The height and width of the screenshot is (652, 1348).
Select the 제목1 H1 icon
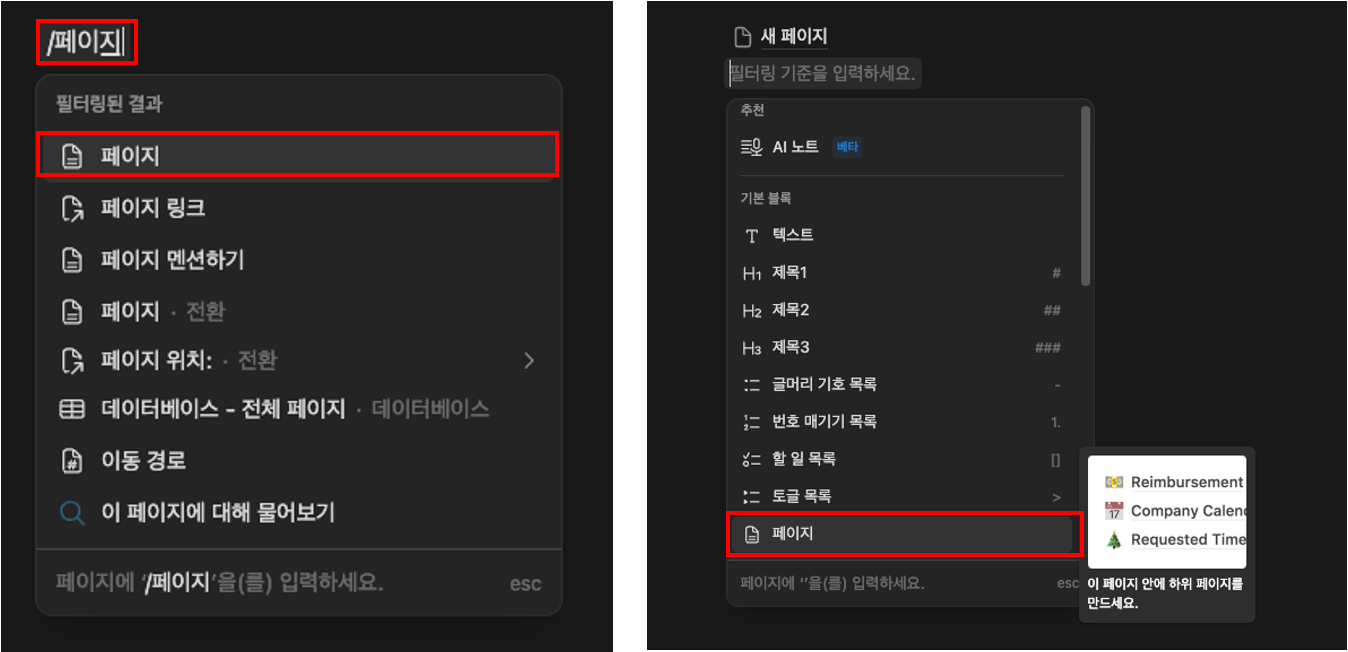(x=751, y=273)
